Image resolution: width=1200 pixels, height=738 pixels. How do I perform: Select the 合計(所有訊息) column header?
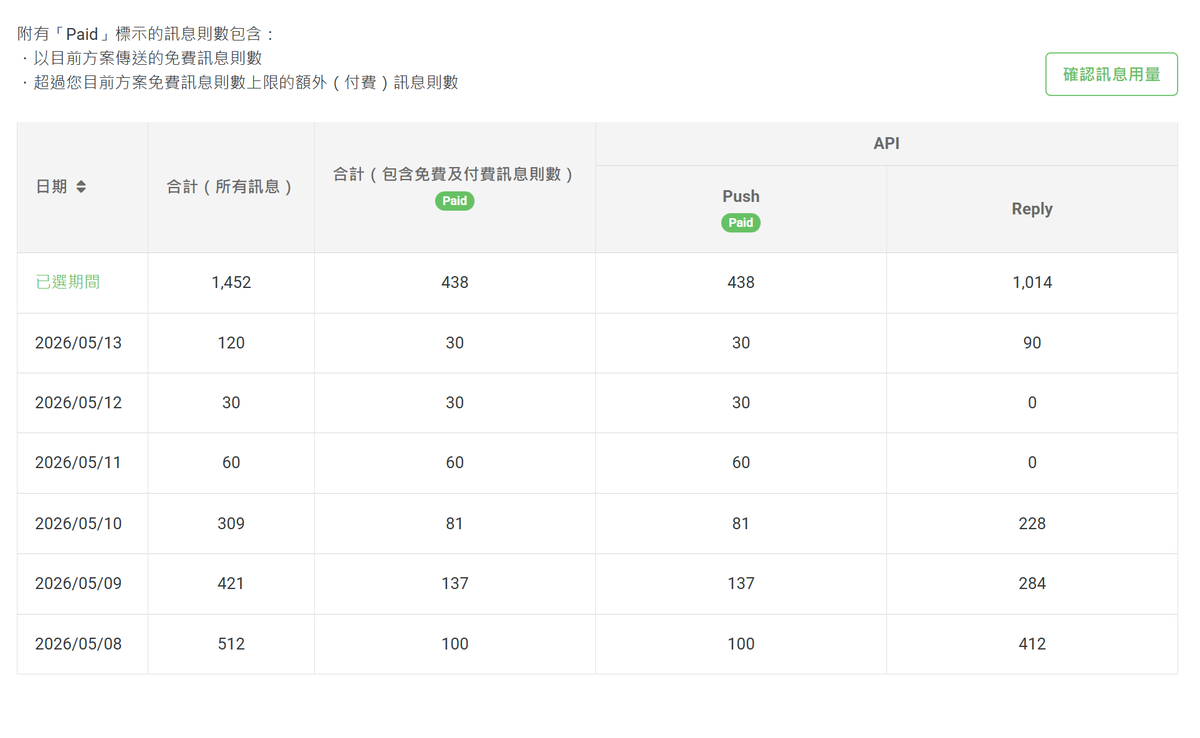(231, 187)
